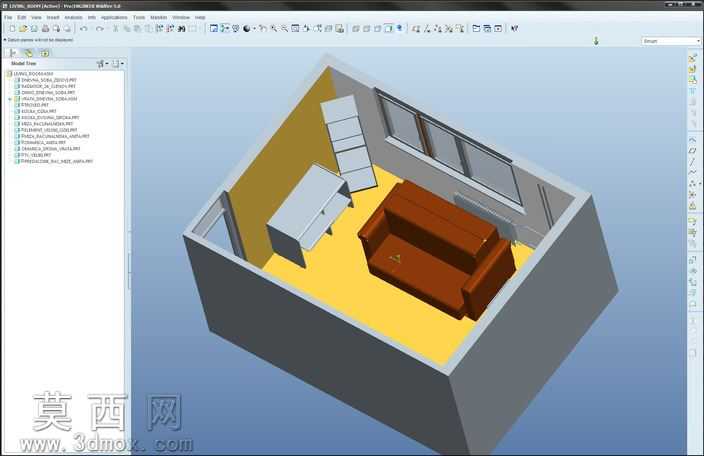This screenshot has width=704, height=456.
Task: Expand the VRATA_DNEVNA_SOBA.ASM subassembly
Action: point(10,99)
